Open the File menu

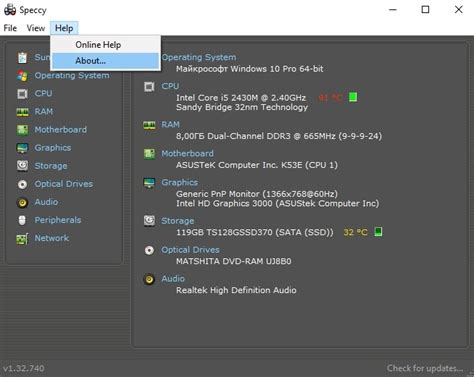[10, 28]
